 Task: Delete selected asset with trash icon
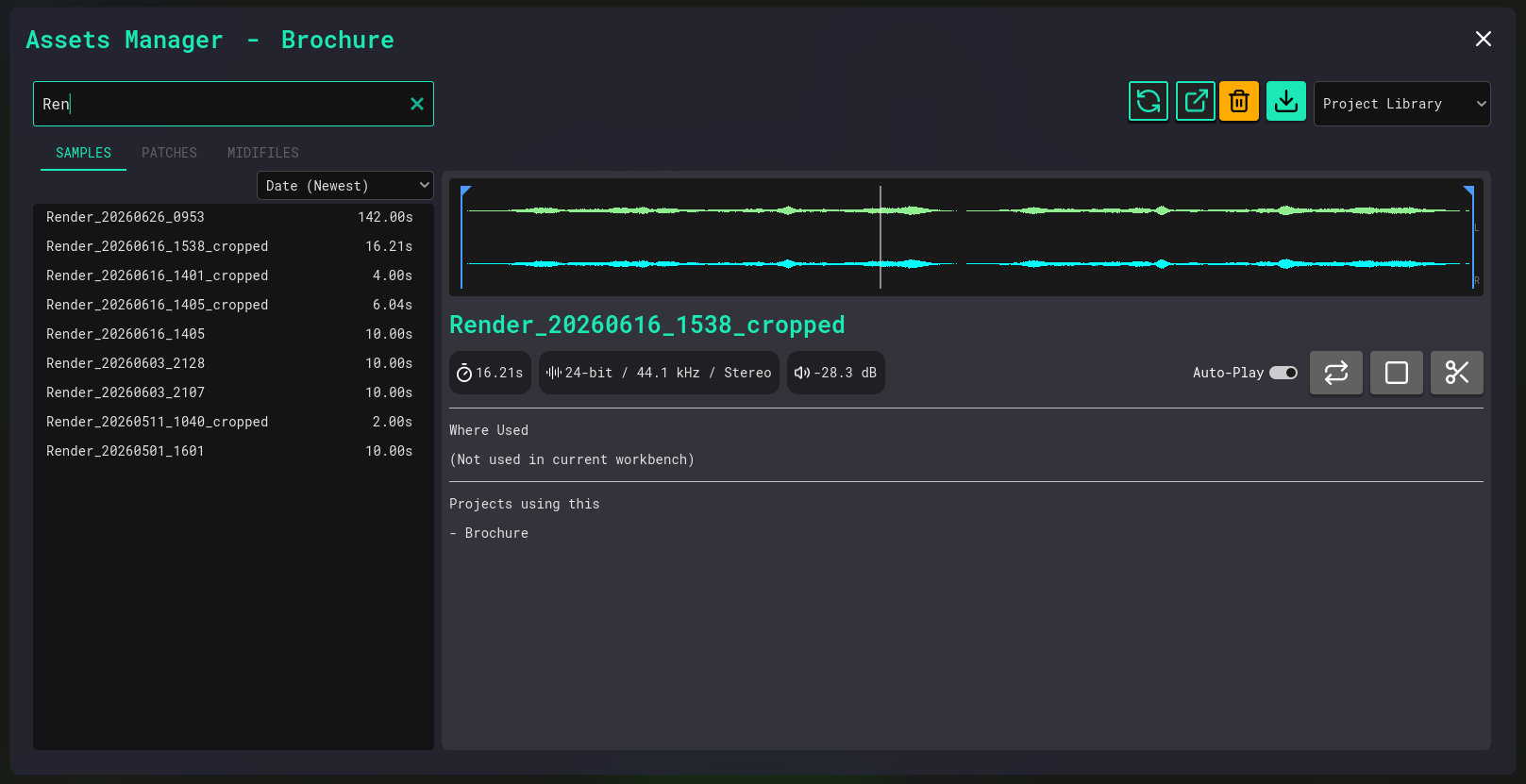tap(1239, 101)
